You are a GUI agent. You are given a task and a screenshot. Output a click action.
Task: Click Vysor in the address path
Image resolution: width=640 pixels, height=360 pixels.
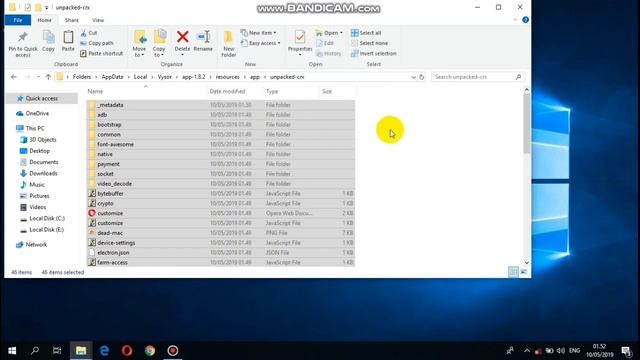tap(164, 77)
